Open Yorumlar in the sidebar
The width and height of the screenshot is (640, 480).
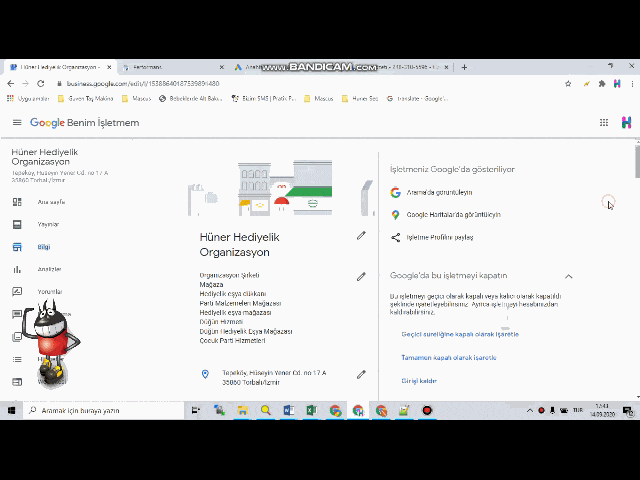click(50, 292)
